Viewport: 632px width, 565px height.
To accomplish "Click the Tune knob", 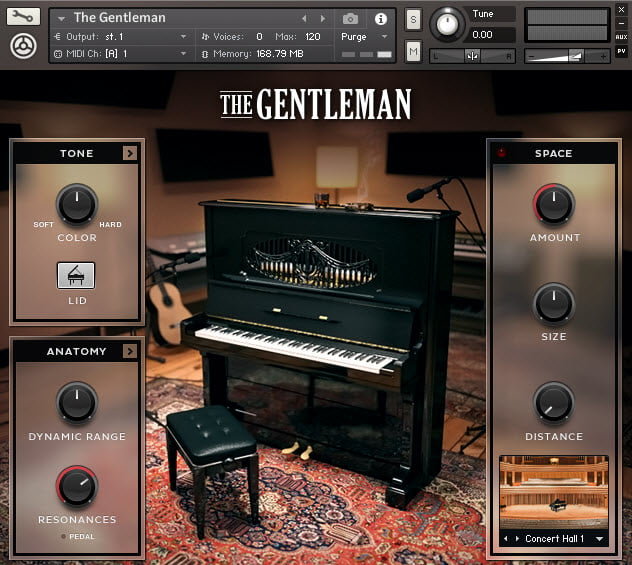I will [447, 25].
